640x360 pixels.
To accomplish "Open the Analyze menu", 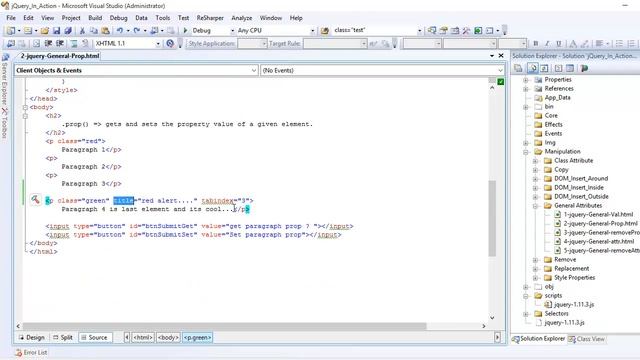I will coord(242,18).
